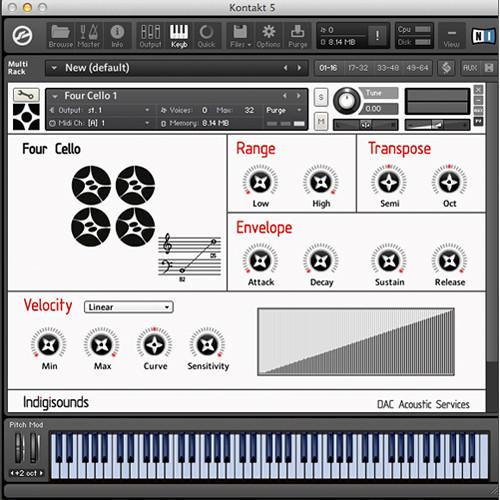Image resolution: width=500 pixels, height=500 pixels.
Task: Open instrument edit mode wrench icon
Action: click(26, 95)
